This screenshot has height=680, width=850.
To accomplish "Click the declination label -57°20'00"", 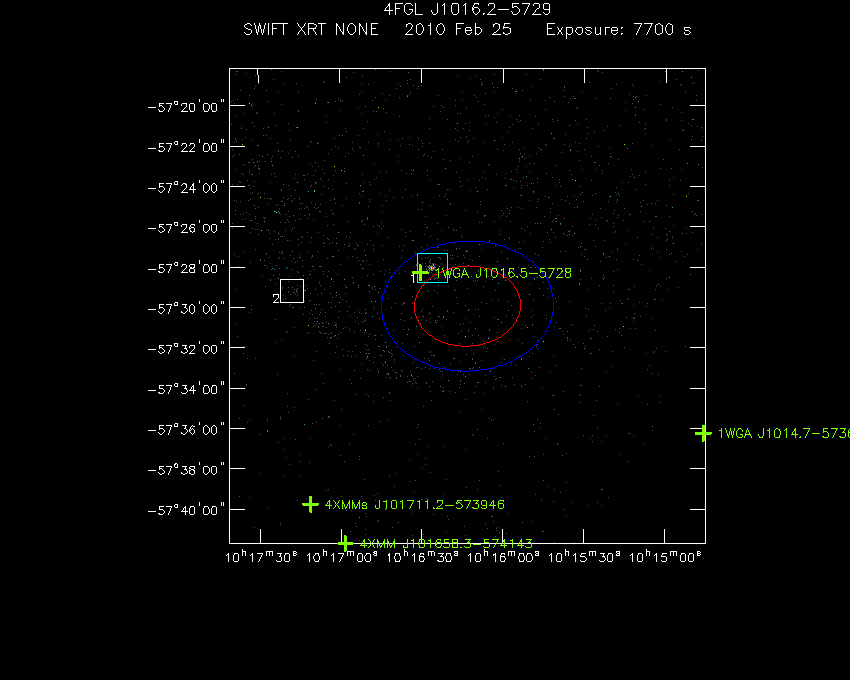I will pos(186,107).
